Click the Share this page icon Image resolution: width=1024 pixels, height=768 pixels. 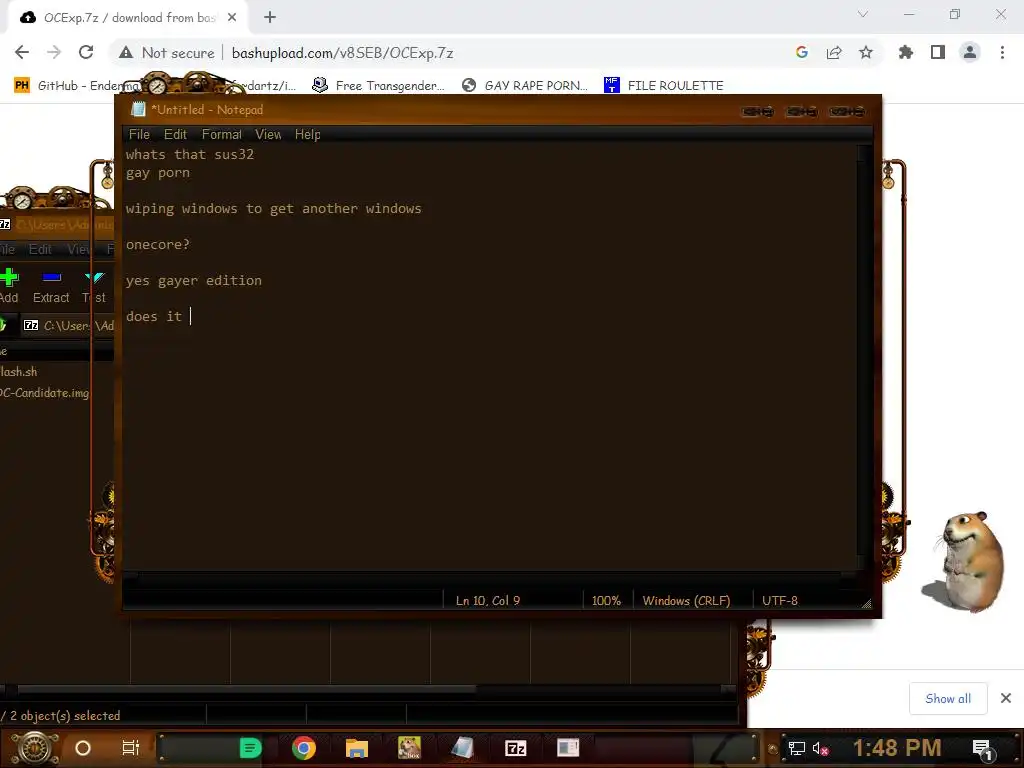pos(834,52)
